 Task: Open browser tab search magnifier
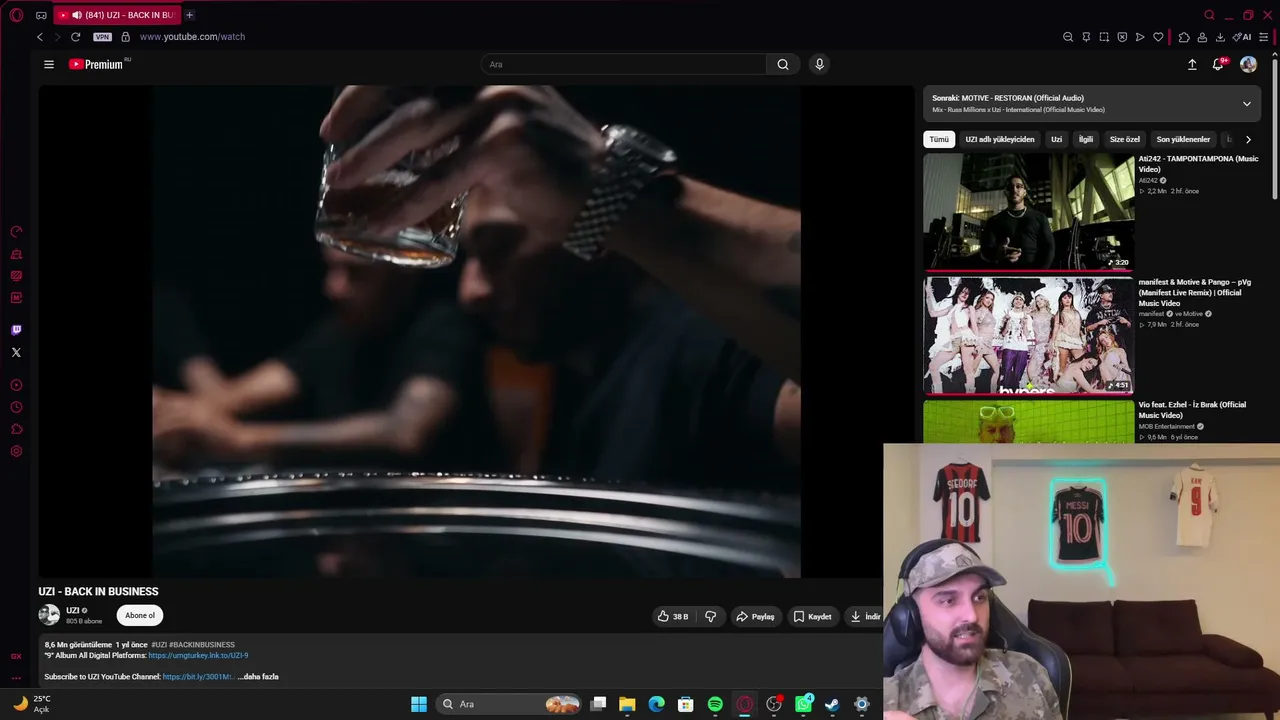[x=1209, y=15]
